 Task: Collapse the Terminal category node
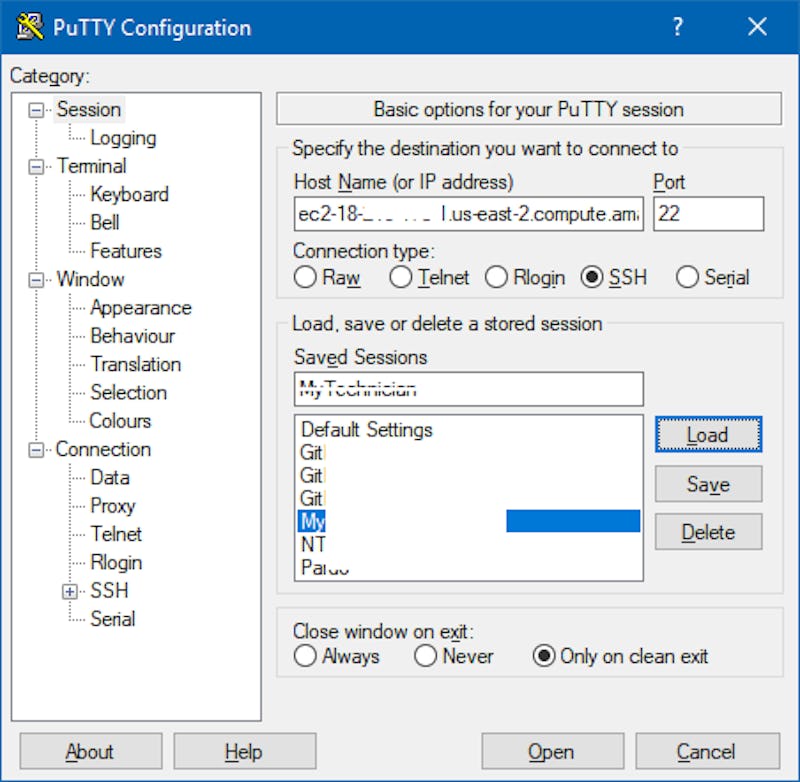(37, 167)
